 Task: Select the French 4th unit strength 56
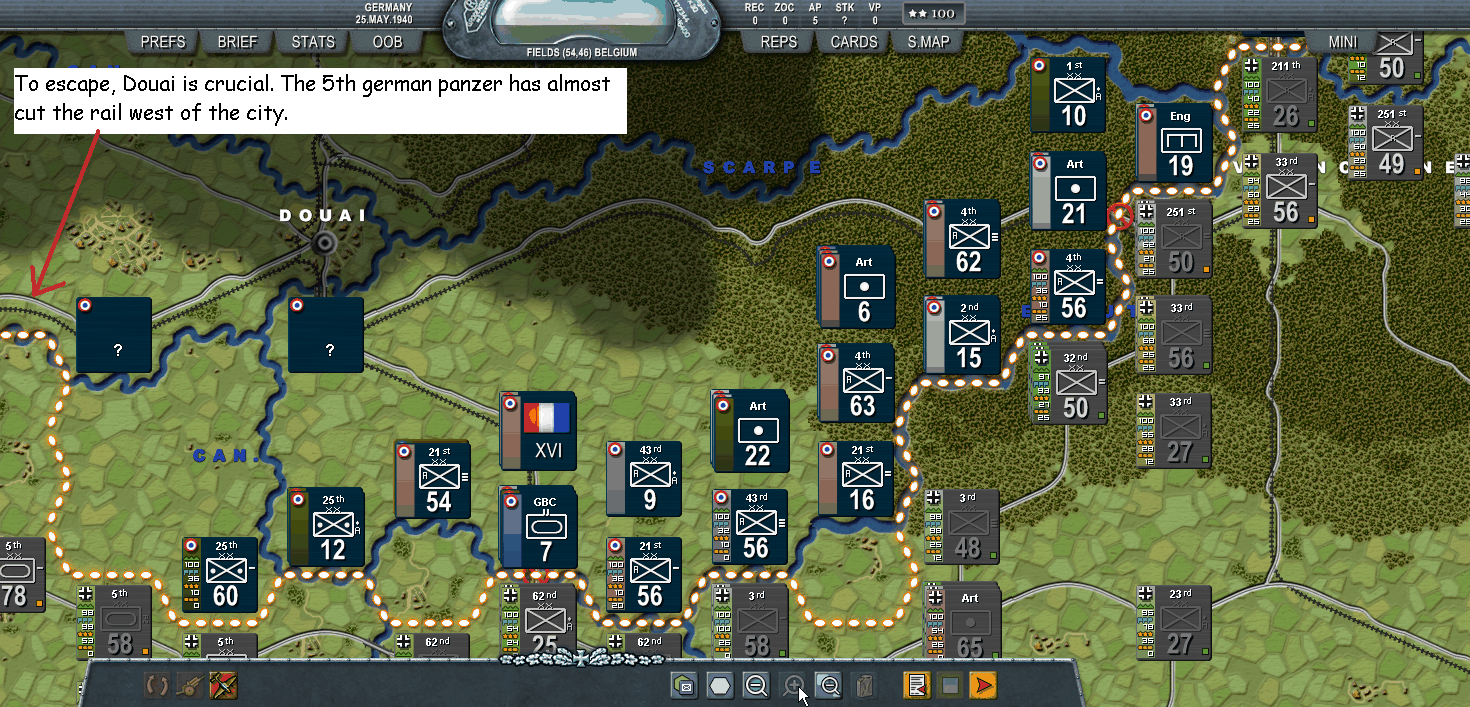coord(1069,287)
